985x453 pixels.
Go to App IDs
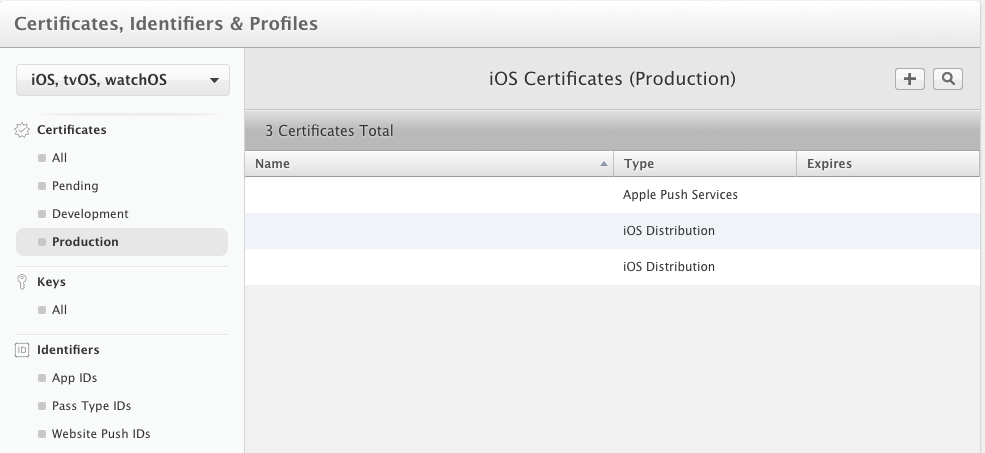click(74, 378)
